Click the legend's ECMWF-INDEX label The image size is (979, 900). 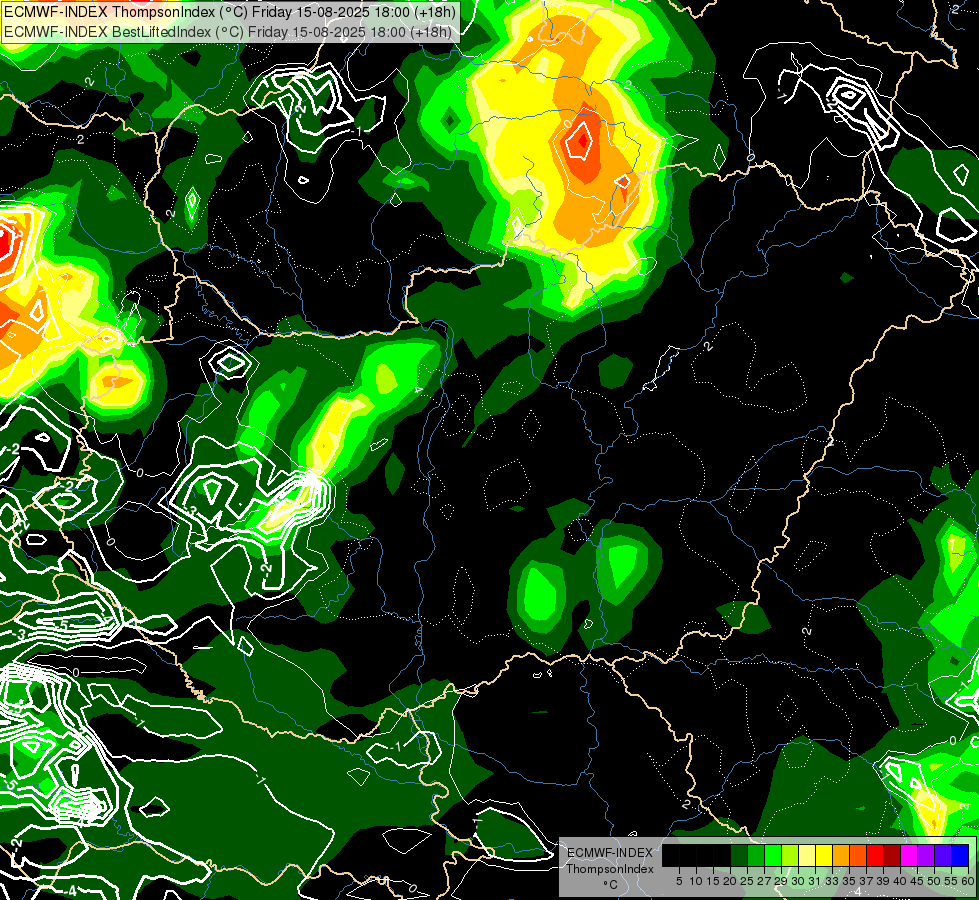point(610,853)
